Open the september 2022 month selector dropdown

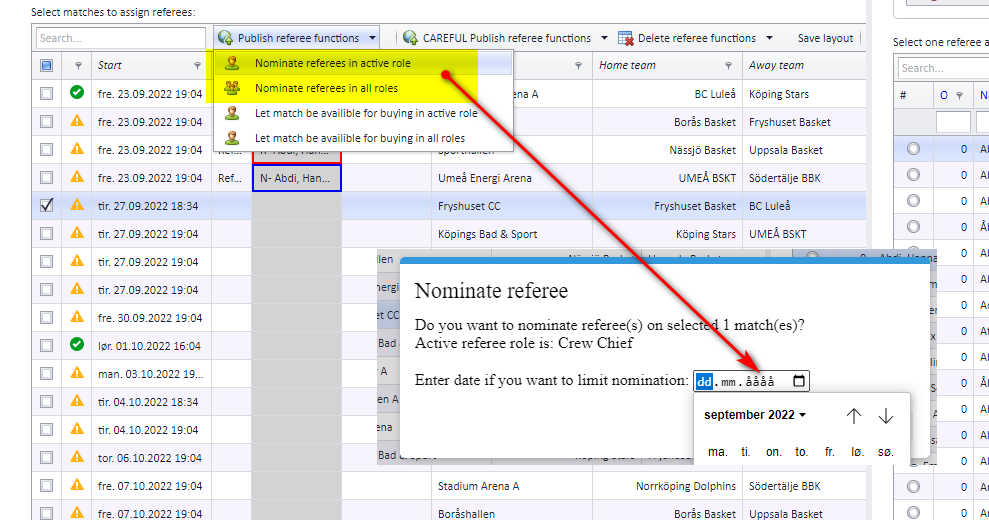tap(755, 415)
